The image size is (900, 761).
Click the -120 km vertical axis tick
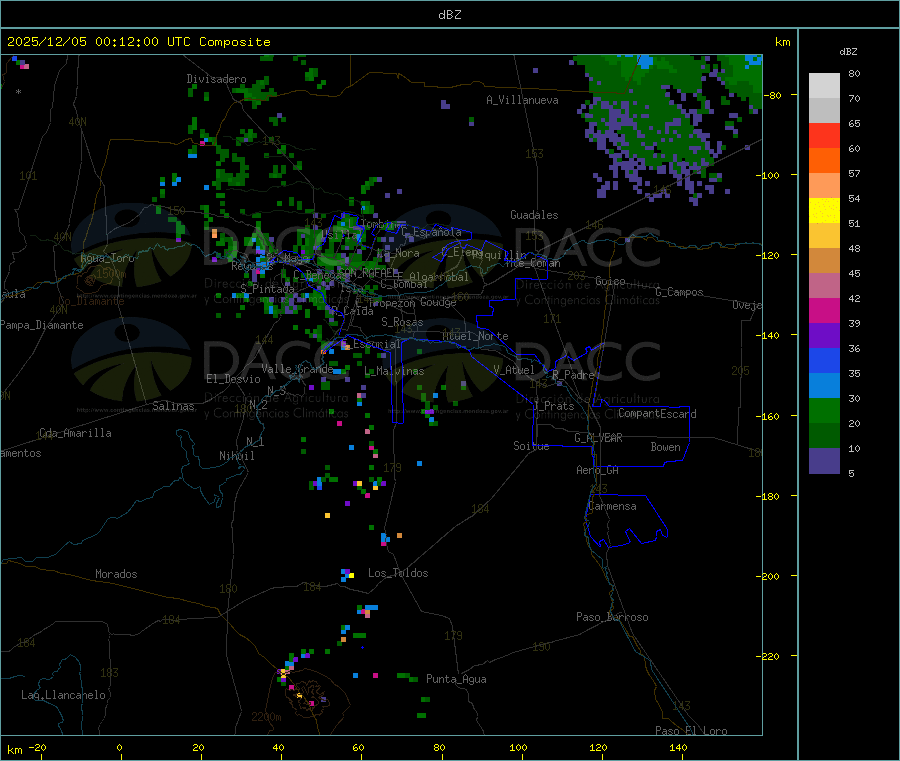pos(769,255)
